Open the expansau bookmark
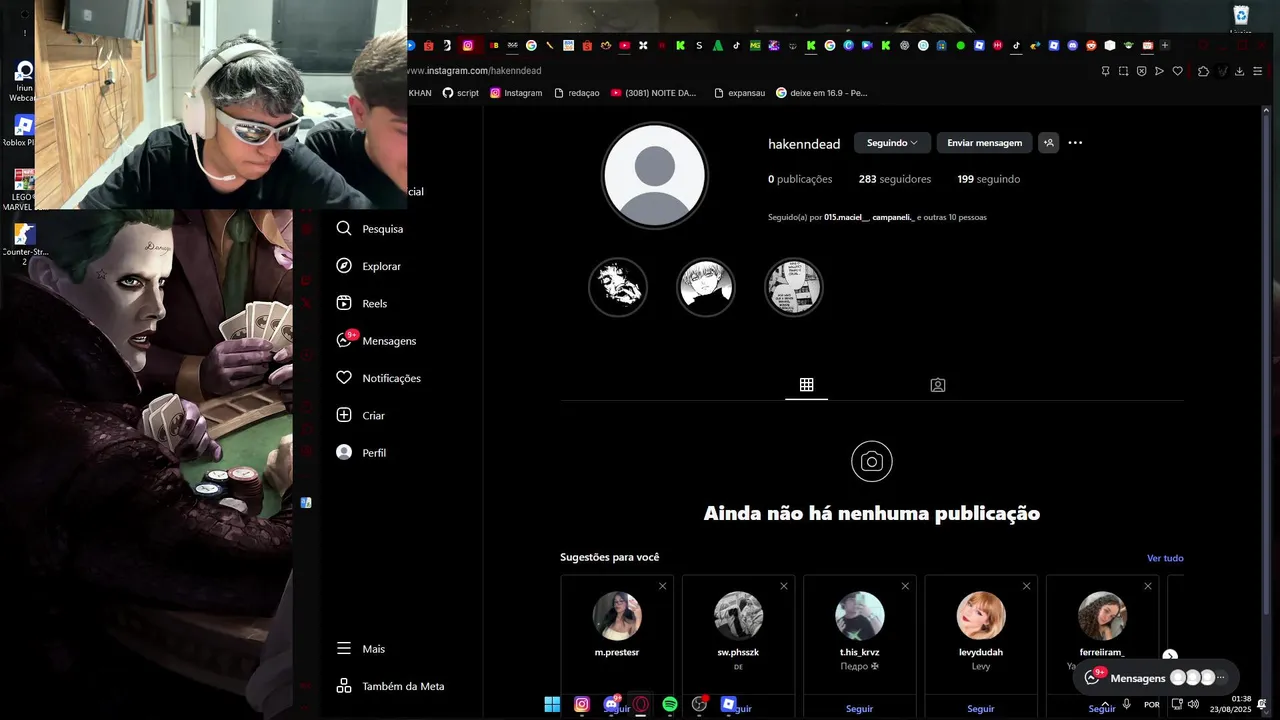The width and height of the screenshot is (1280, 720). coord(740,93)
